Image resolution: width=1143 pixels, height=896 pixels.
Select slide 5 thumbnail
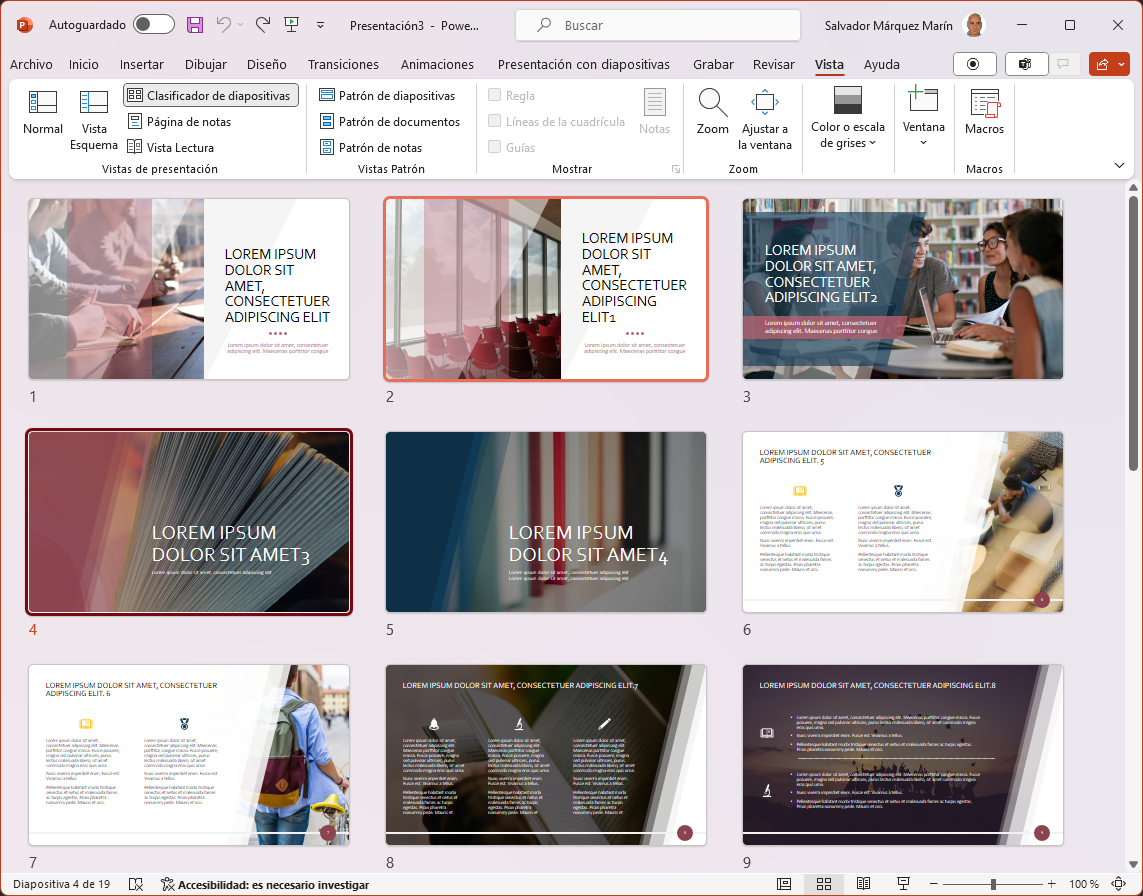[546, 522]
